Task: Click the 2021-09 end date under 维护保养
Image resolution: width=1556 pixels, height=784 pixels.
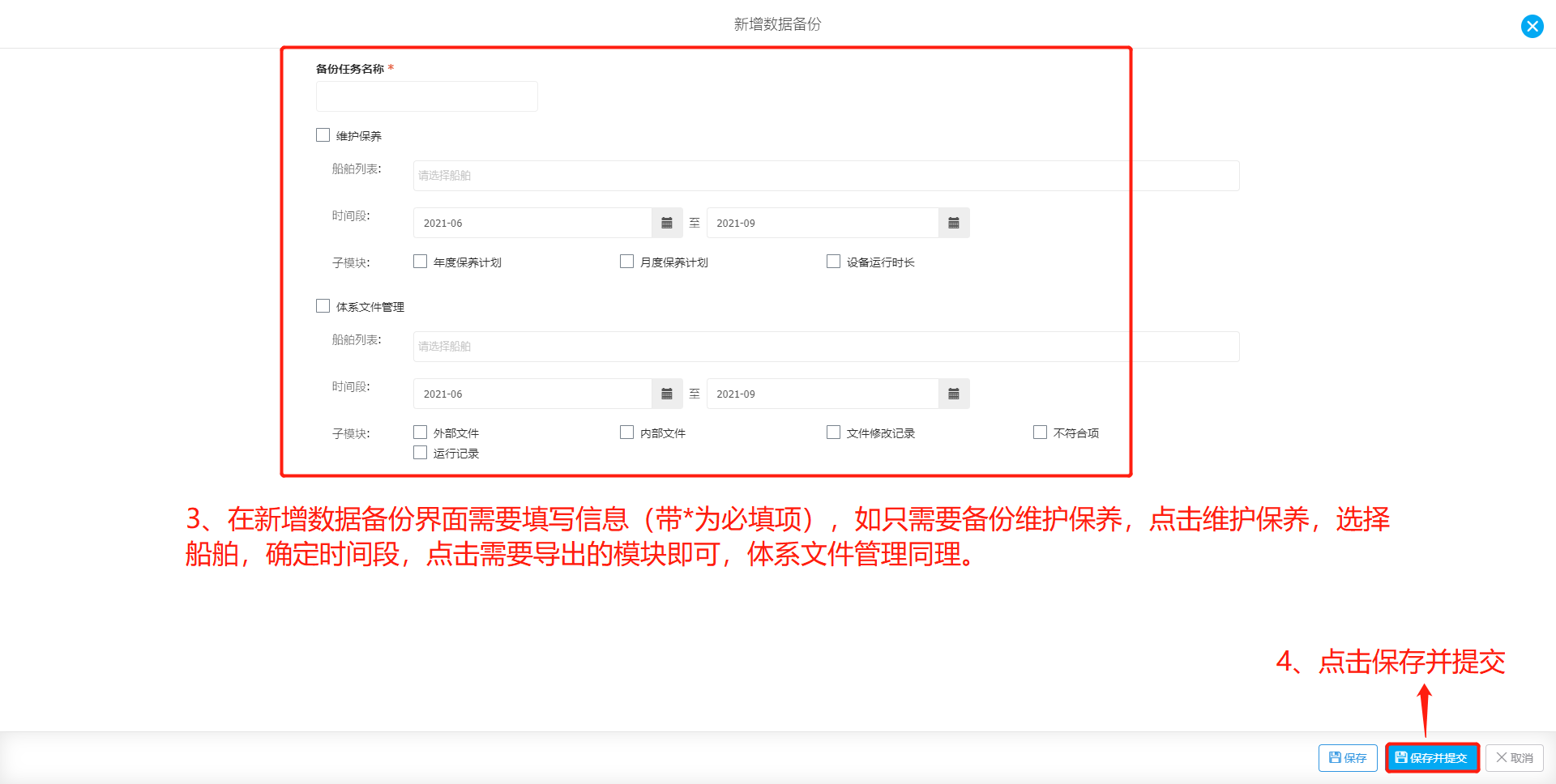Action: 823,223
